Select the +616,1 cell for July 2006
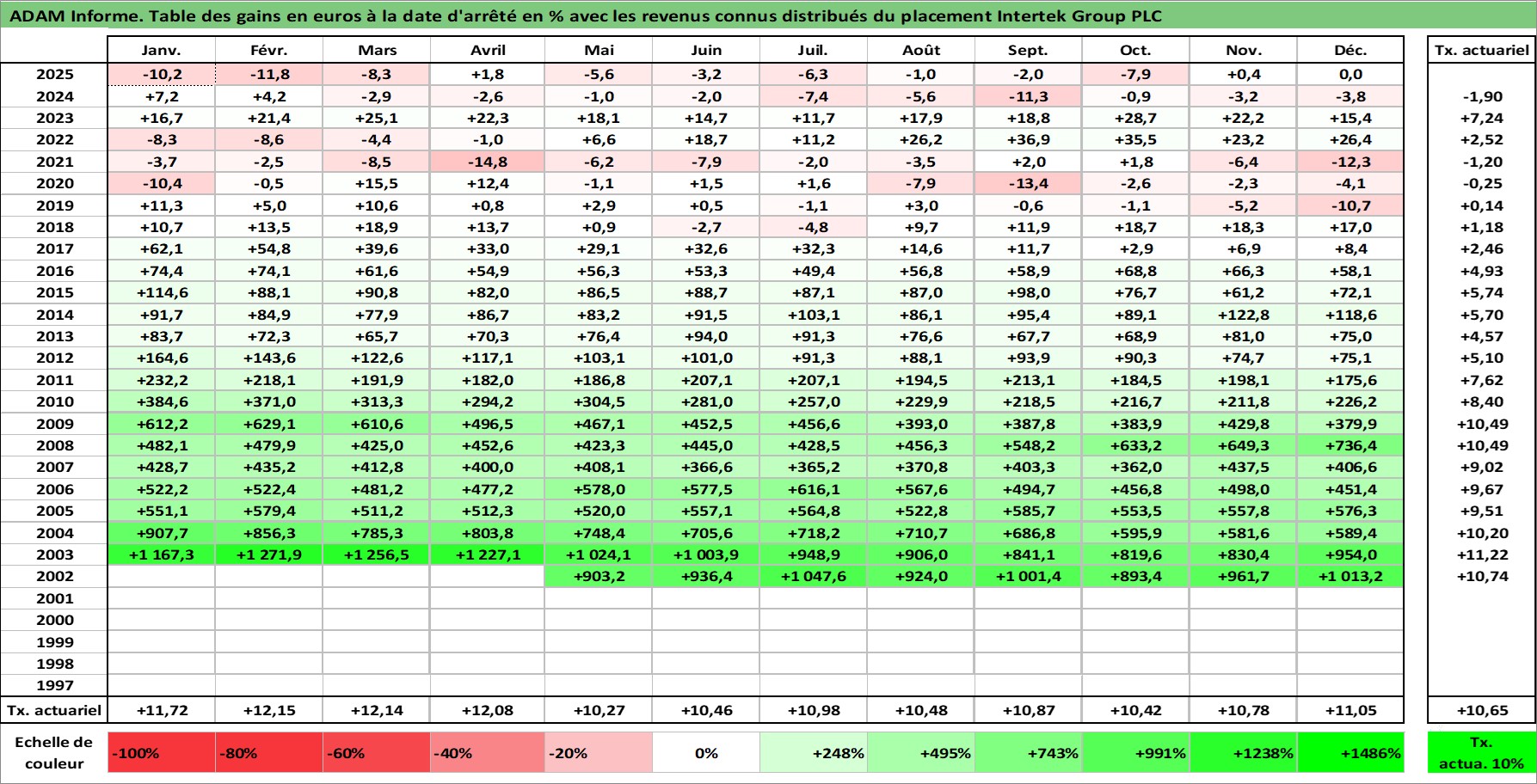Viewport: 1537px width, 784px height. [813, 489]
